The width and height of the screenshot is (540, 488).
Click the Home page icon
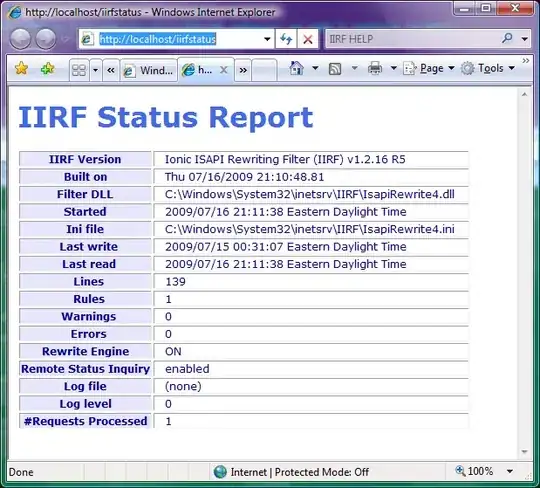(x=297, y=68)
